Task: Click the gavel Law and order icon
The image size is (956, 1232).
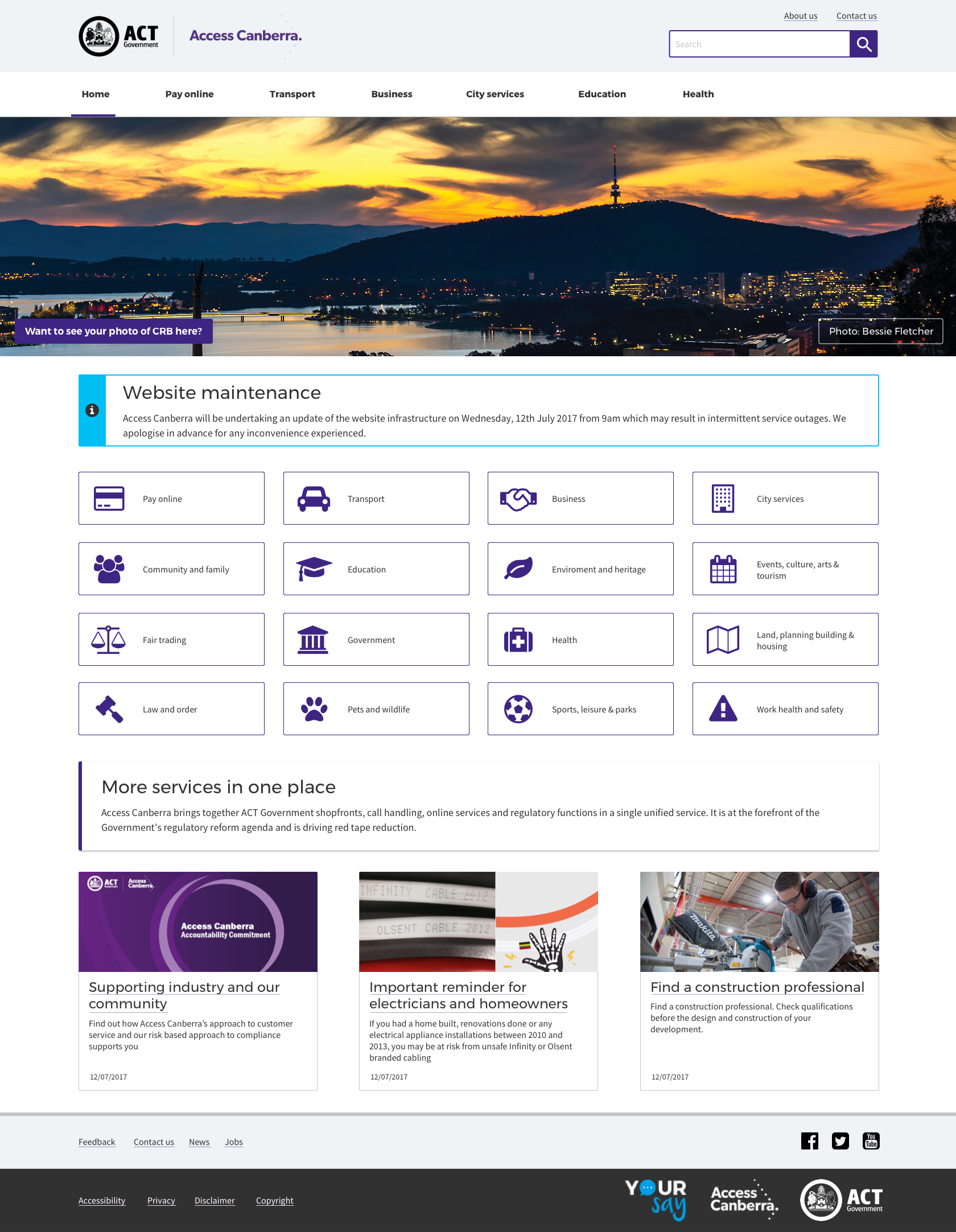Action: click(109, 709)
